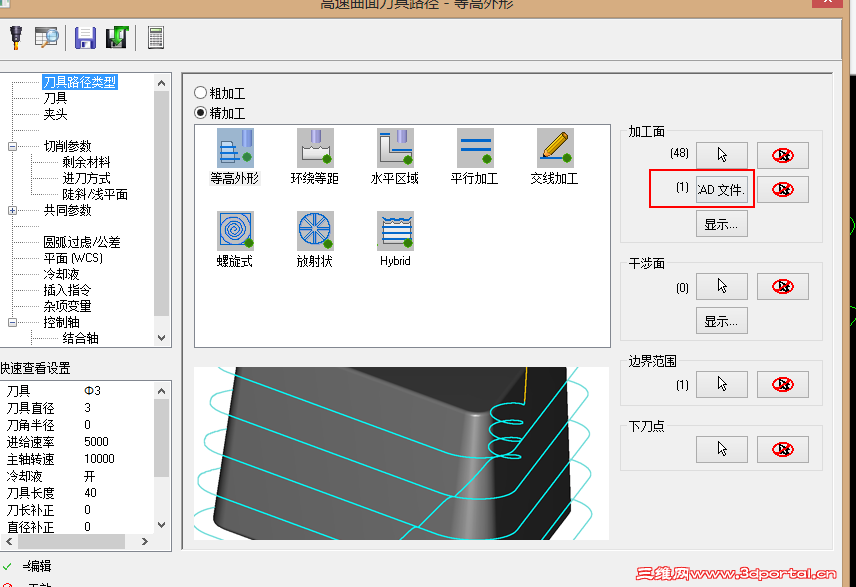Open the 冷却液 tree item
The image size is (856, 587).
[61, 274]
